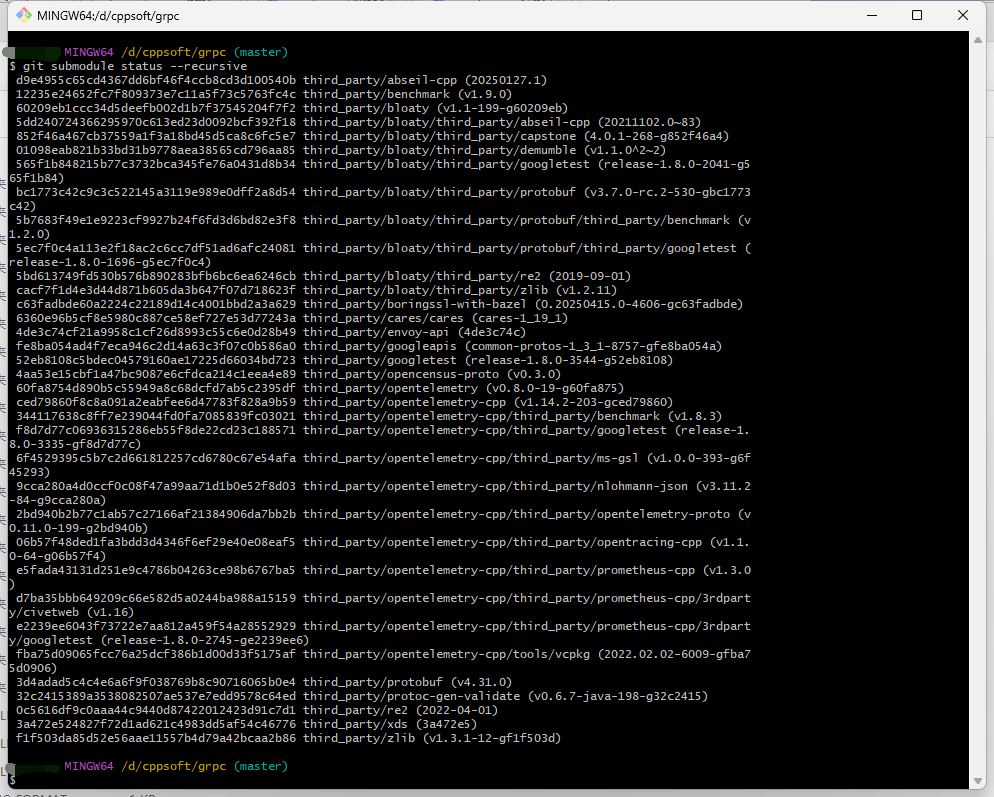The width and height of the screenshot is (994, 797).
Task: Click opentelemetry-cpp/third_party/nlohmann-json path
Action: (x=495, y=485)
